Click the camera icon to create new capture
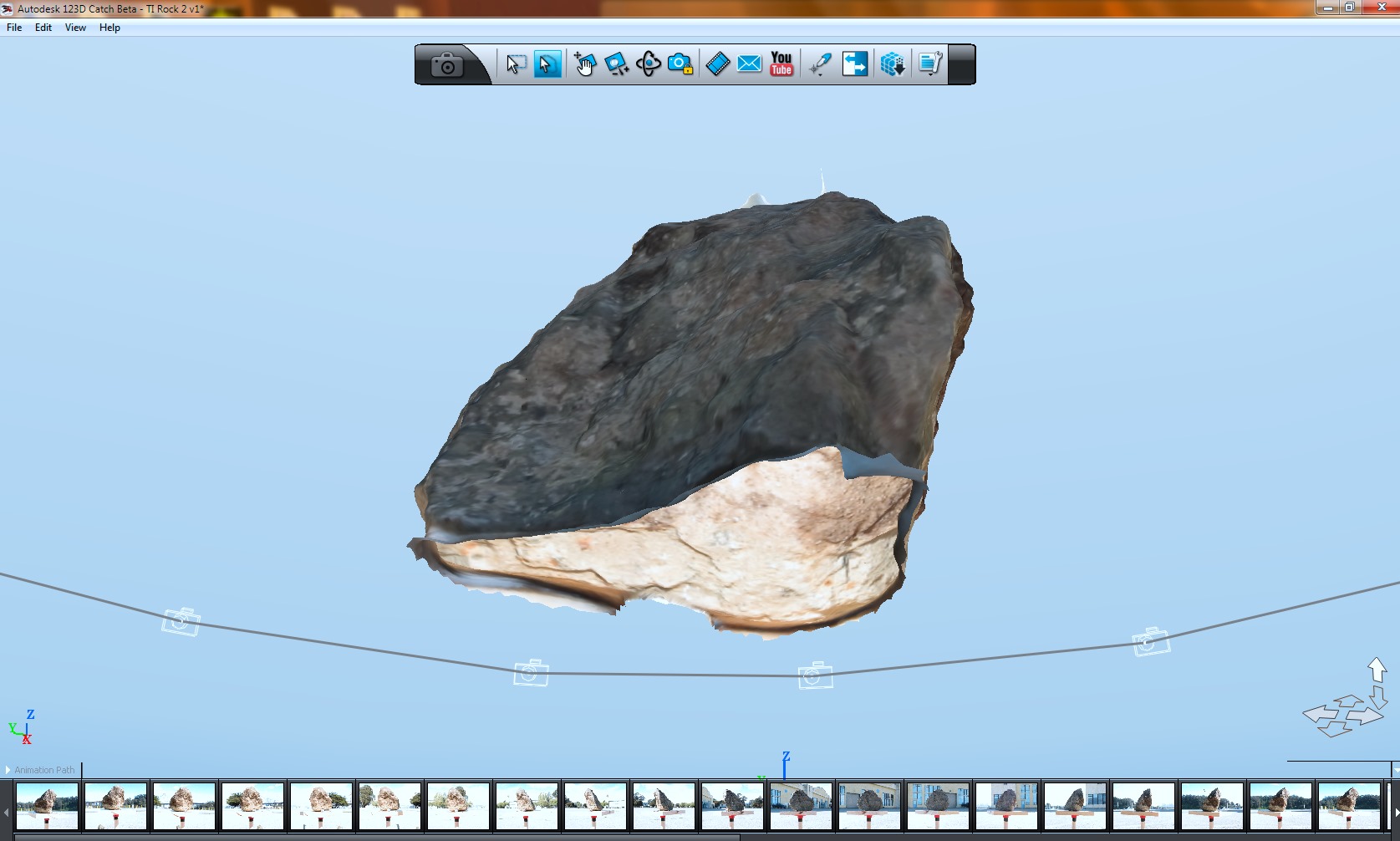Viewport: 1400px width, 841px height. tap(446, 64)
